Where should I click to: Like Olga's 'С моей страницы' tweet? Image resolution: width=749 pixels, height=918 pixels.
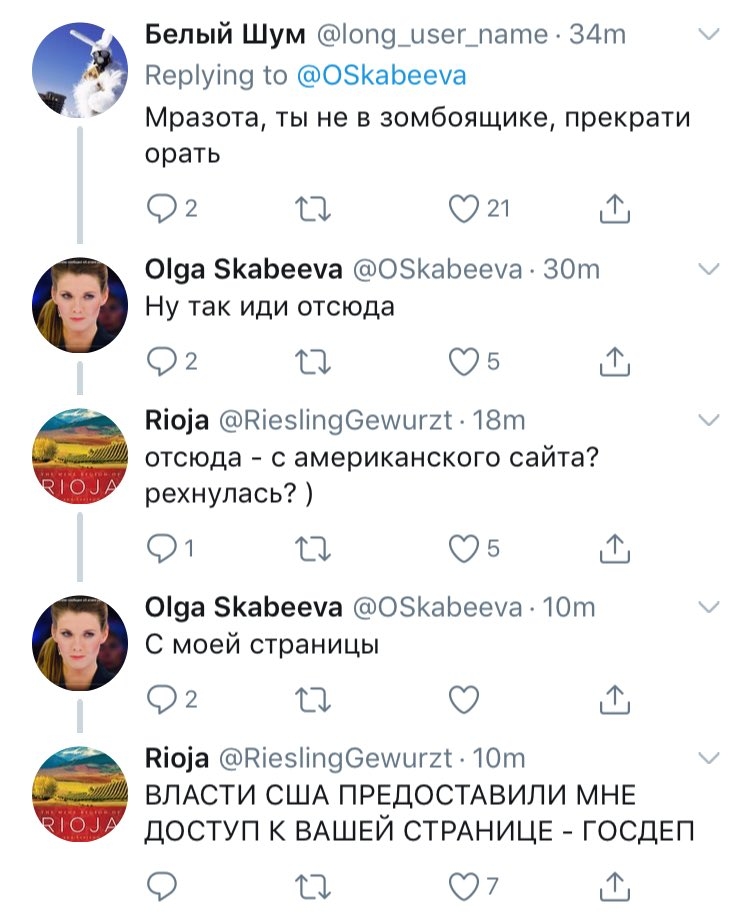(463, 700)
